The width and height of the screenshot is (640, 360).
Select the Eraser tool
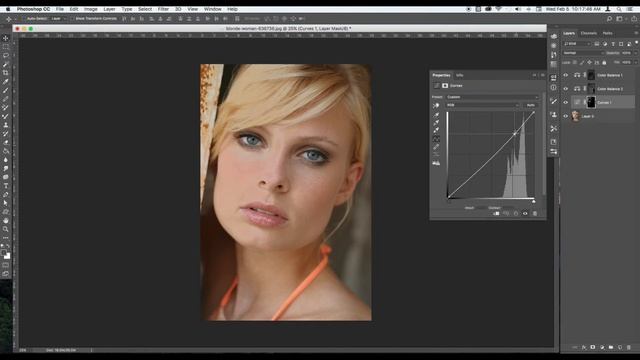[6, 142]
